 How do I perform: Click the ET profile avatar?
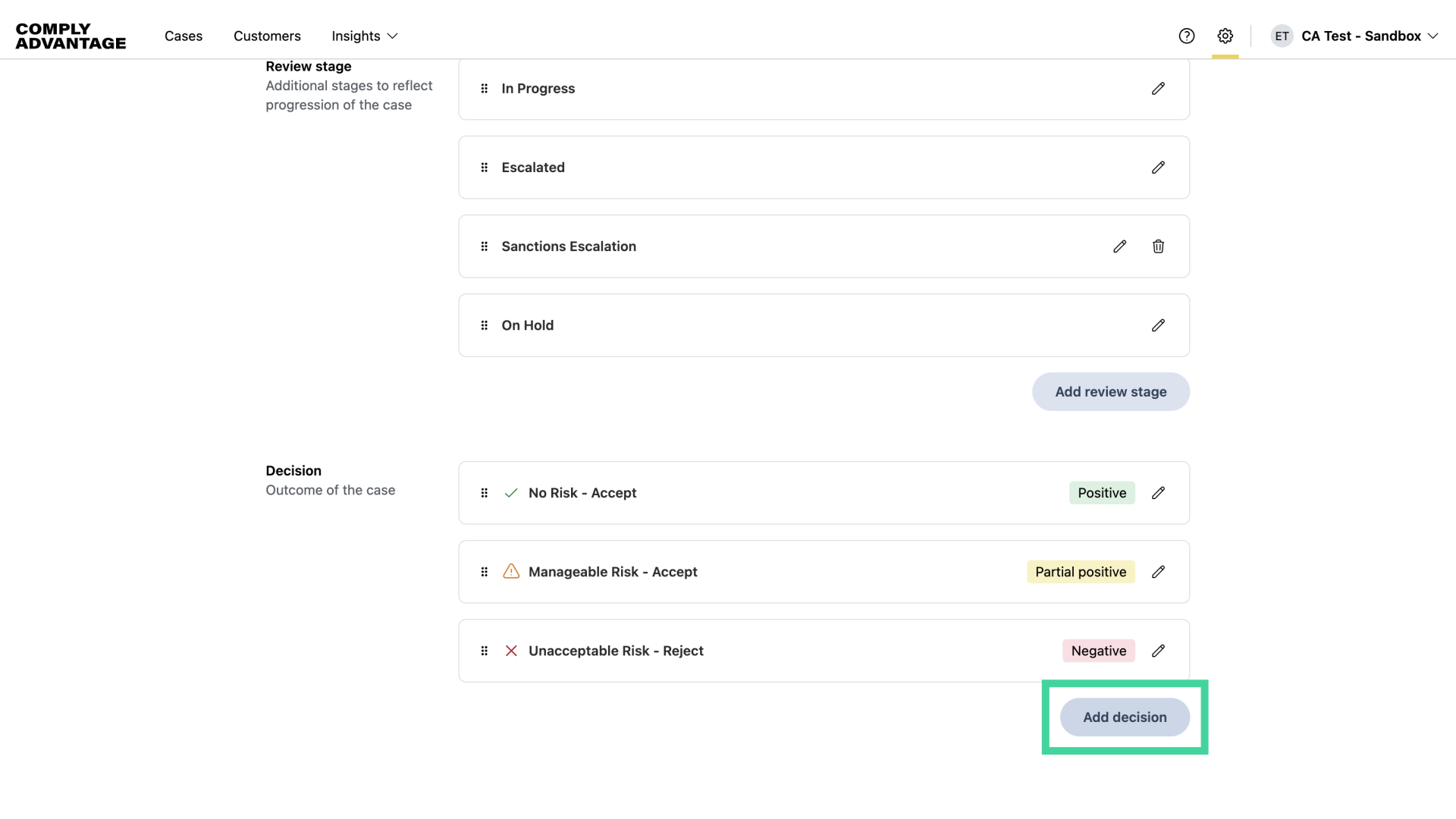pyautogui.click(x=1282, y=36)
